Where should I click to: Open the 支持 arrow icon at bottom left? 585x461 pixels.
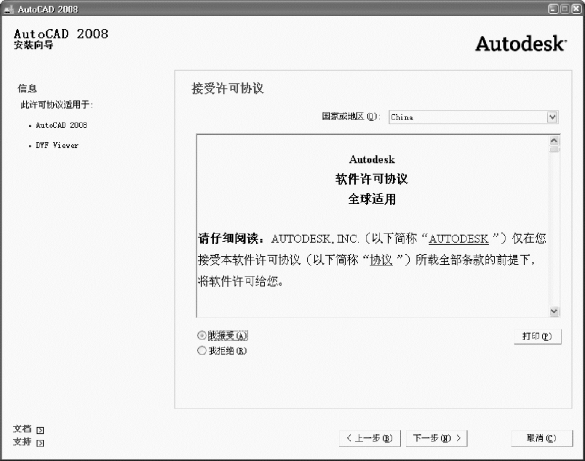40,443
